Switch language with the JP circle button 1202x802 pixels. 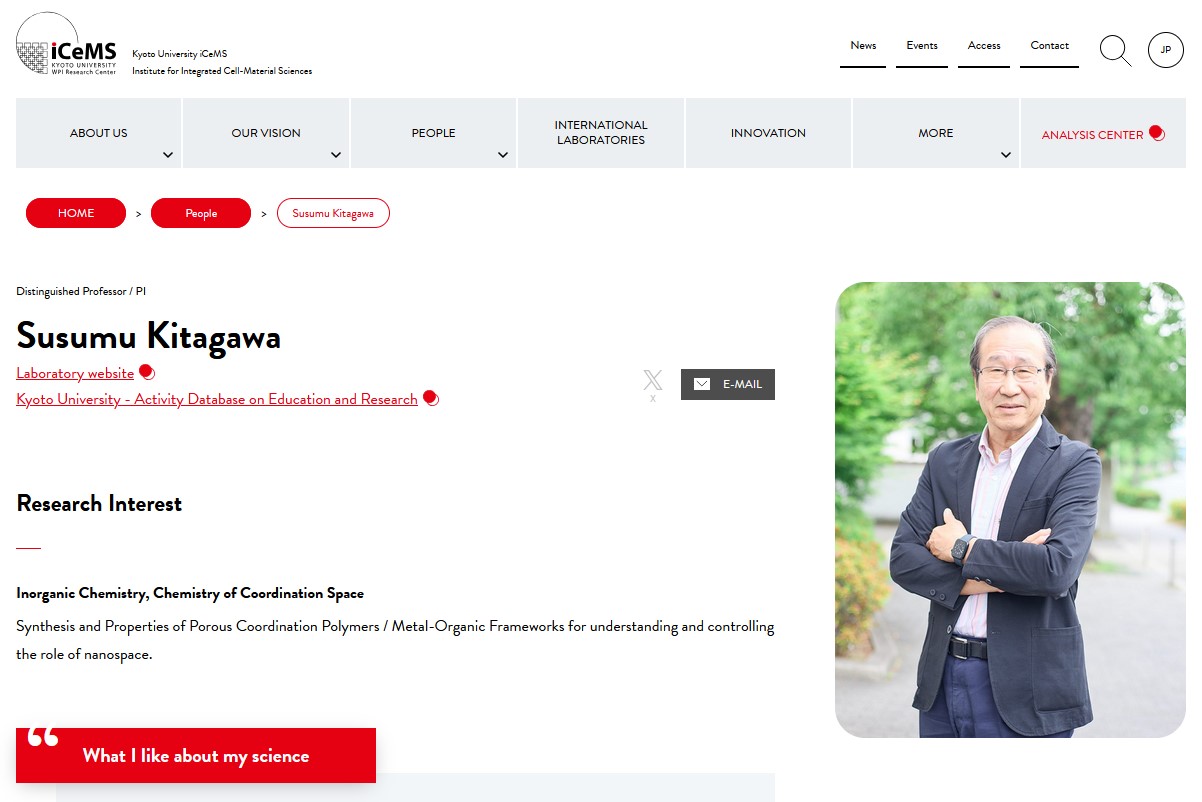(x=1165, y=50)
